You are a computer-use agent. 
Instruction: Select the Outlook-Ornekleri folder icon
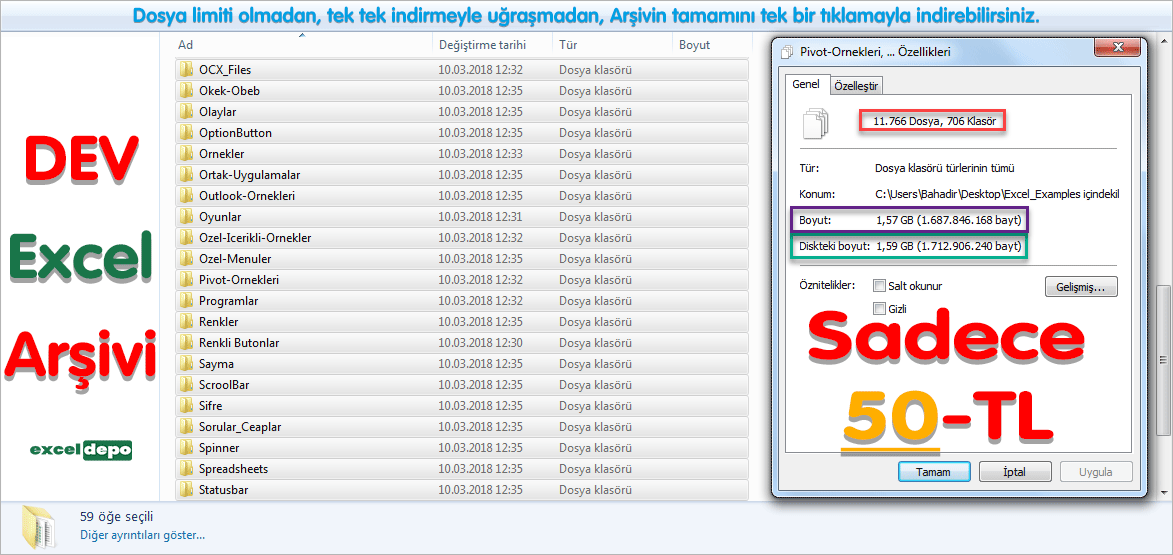click(x=186, y=195)
